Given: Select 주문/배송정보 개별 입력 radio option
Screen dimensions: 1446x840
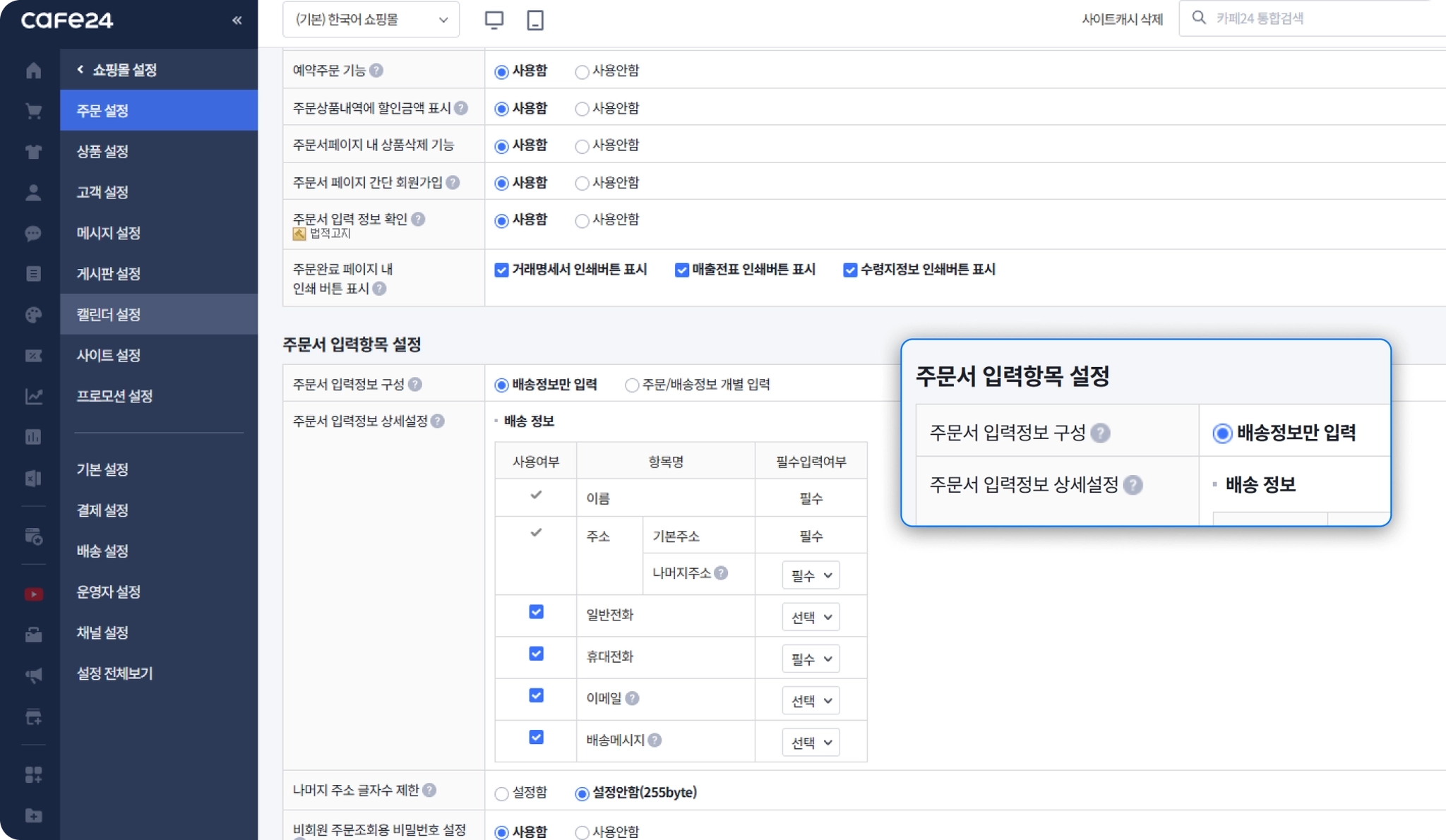Looking at the screenshot, I should coord(632,385).
